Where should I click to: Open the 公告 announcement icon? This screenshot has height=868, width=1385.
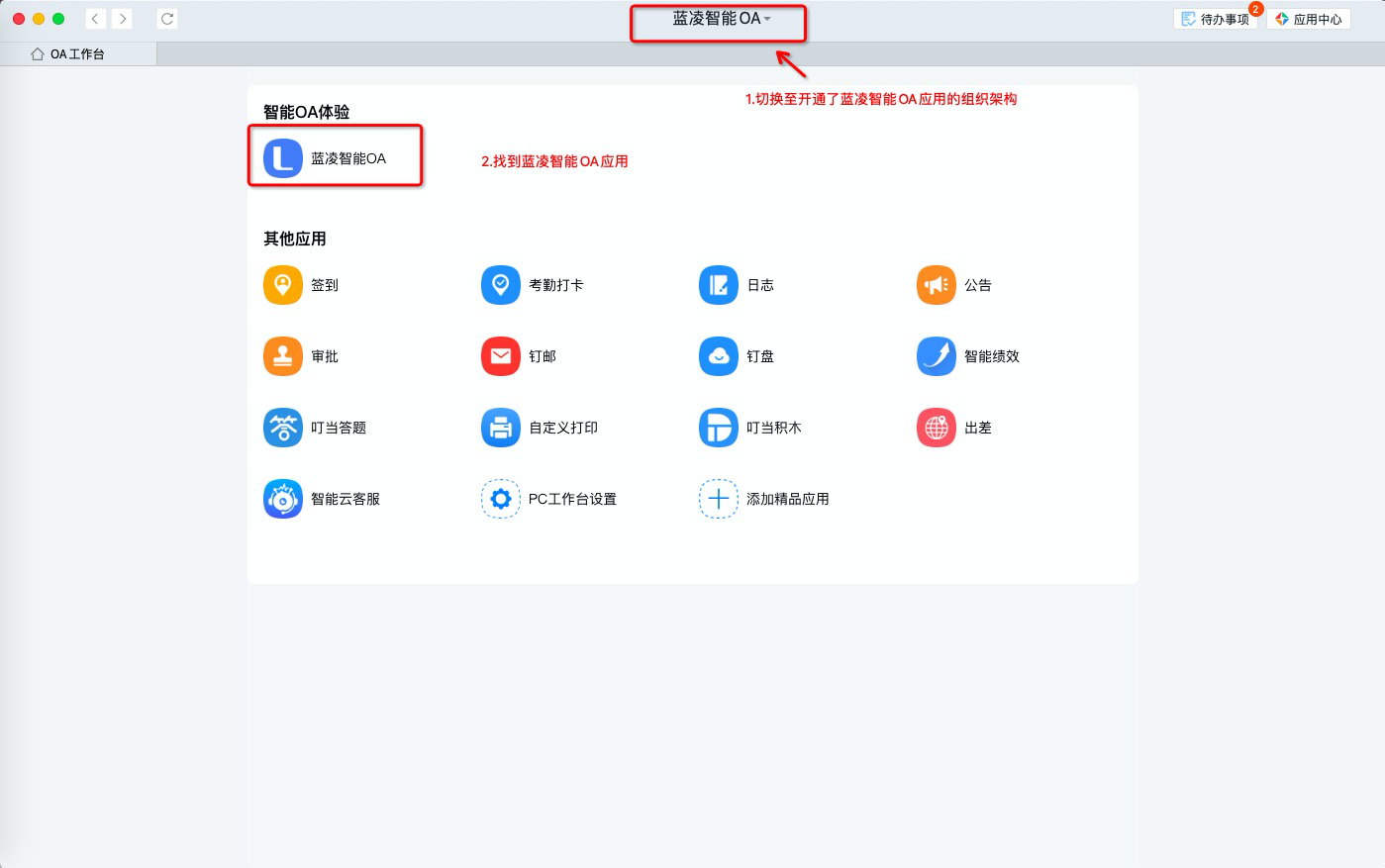[x=937, y=285]
